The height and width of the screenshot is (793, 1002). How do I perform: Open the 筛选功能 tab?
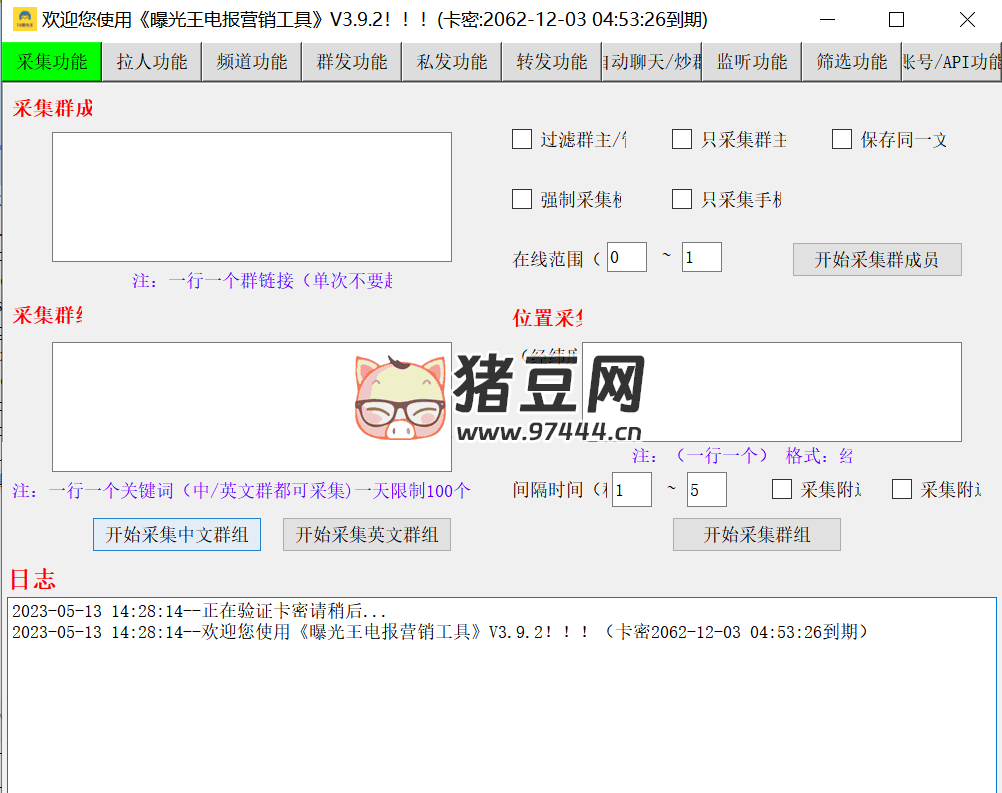coord(852,62)
